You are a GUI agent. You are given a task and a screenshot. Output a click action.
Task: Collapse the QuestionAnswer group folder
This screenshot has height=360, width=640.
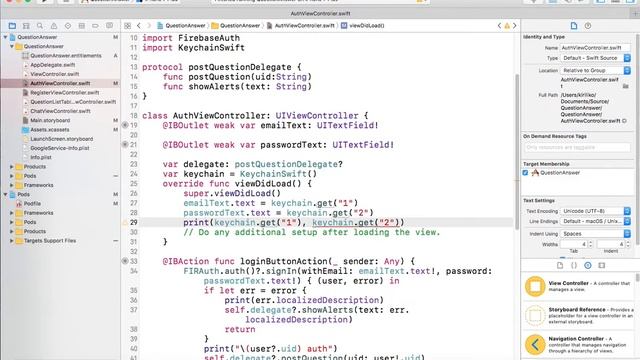[x=12, y=47]
